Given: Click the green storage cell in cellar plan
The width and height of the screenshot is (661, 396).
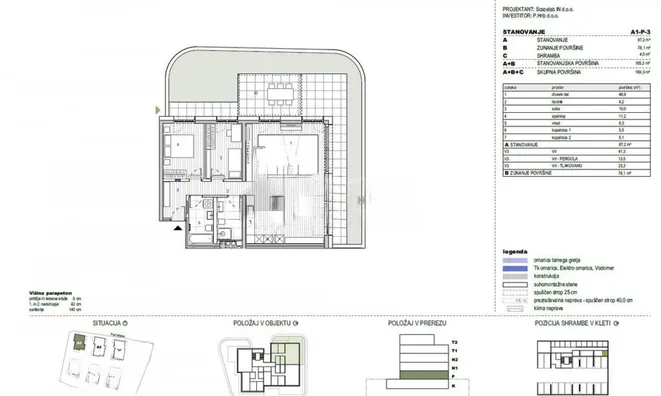Looking at the screenshot, I should 605,353.
